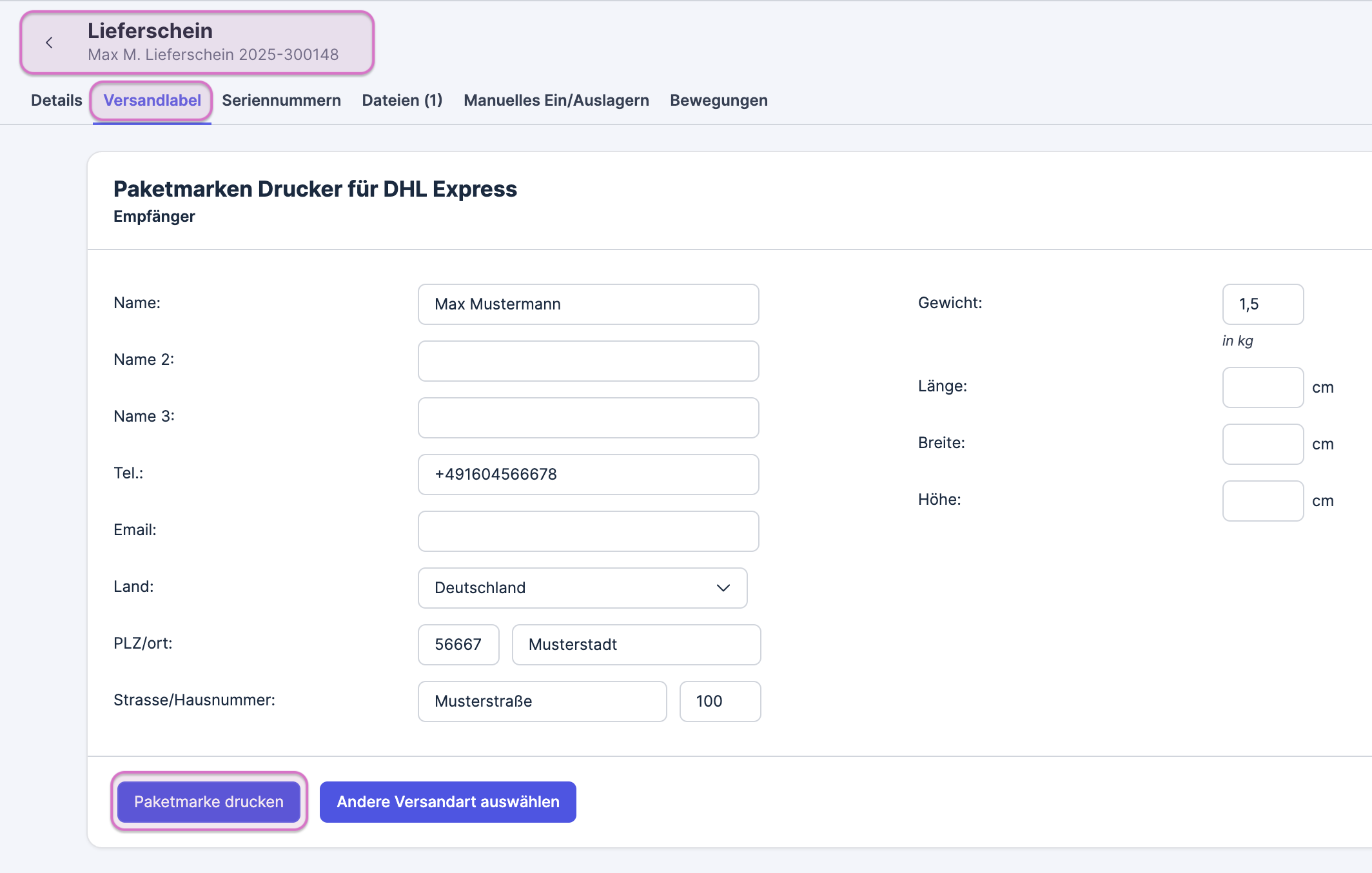Focus the Name field with Max Mustermann

(x=588, y=304)
